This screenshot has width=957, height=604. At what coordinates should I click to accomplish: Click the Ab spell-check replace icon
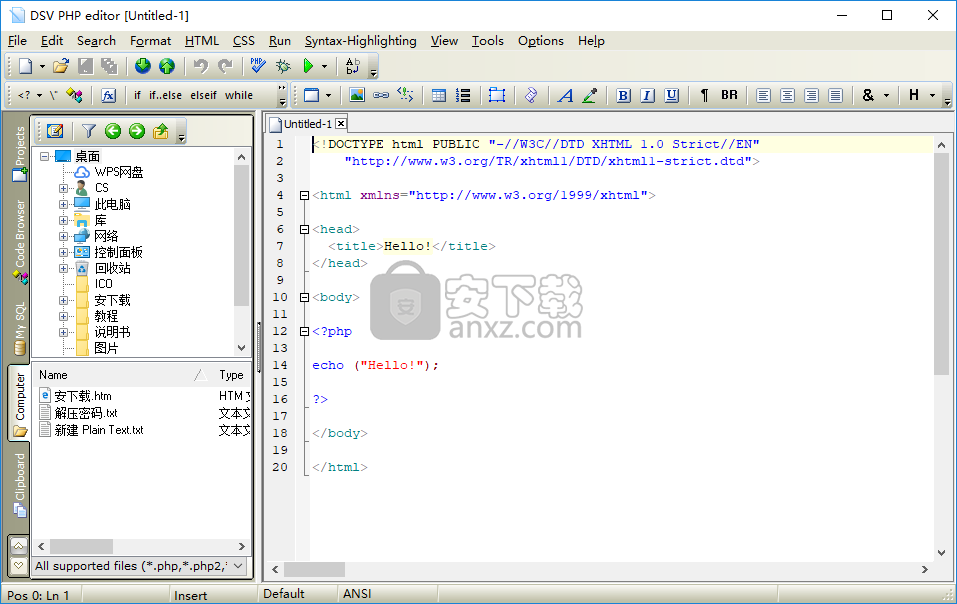point(353,66)
